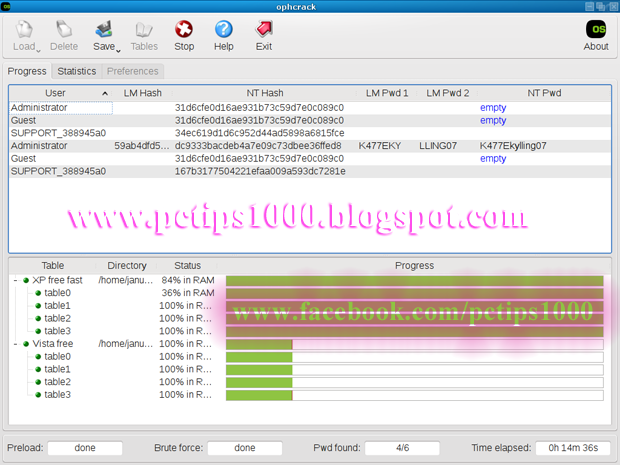Click the ophcrack title bar app icon

6,6
